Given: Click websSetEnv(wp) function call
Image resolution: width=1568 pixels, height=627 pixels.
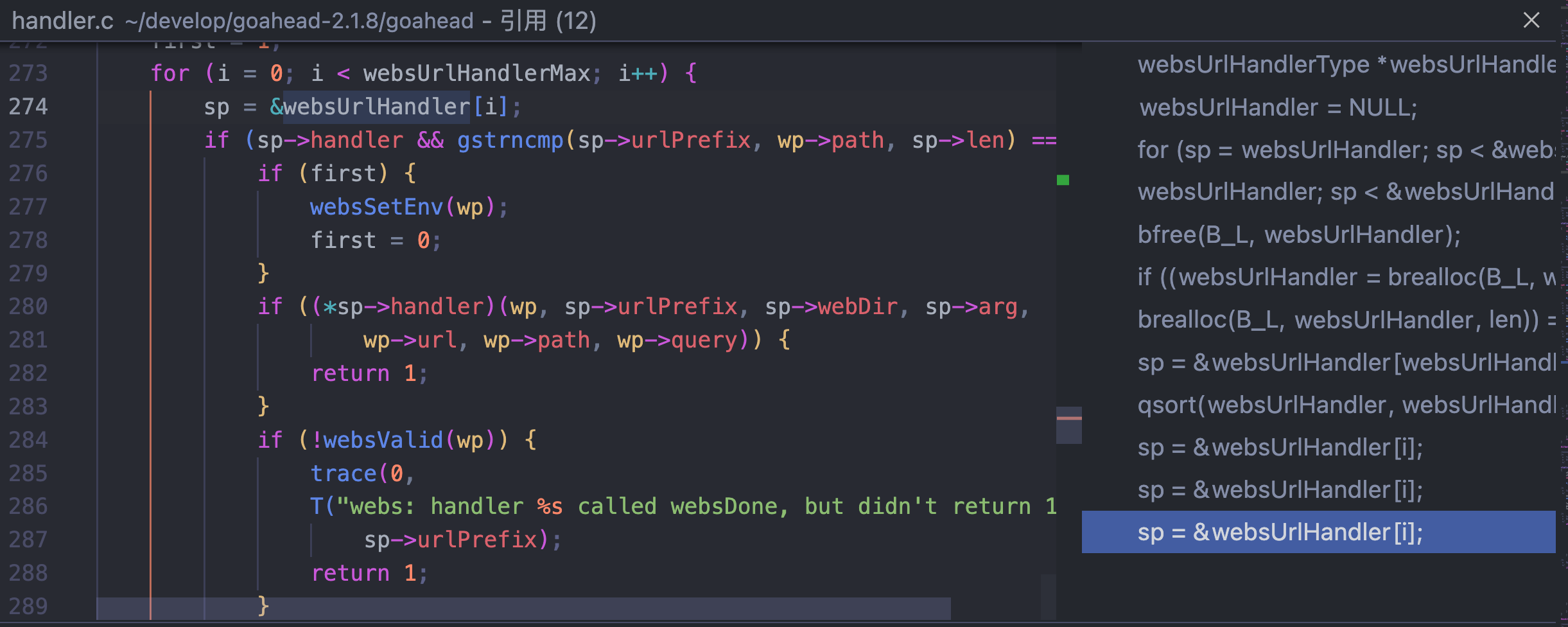Looking at the screenshot, I should click(403, 206).
